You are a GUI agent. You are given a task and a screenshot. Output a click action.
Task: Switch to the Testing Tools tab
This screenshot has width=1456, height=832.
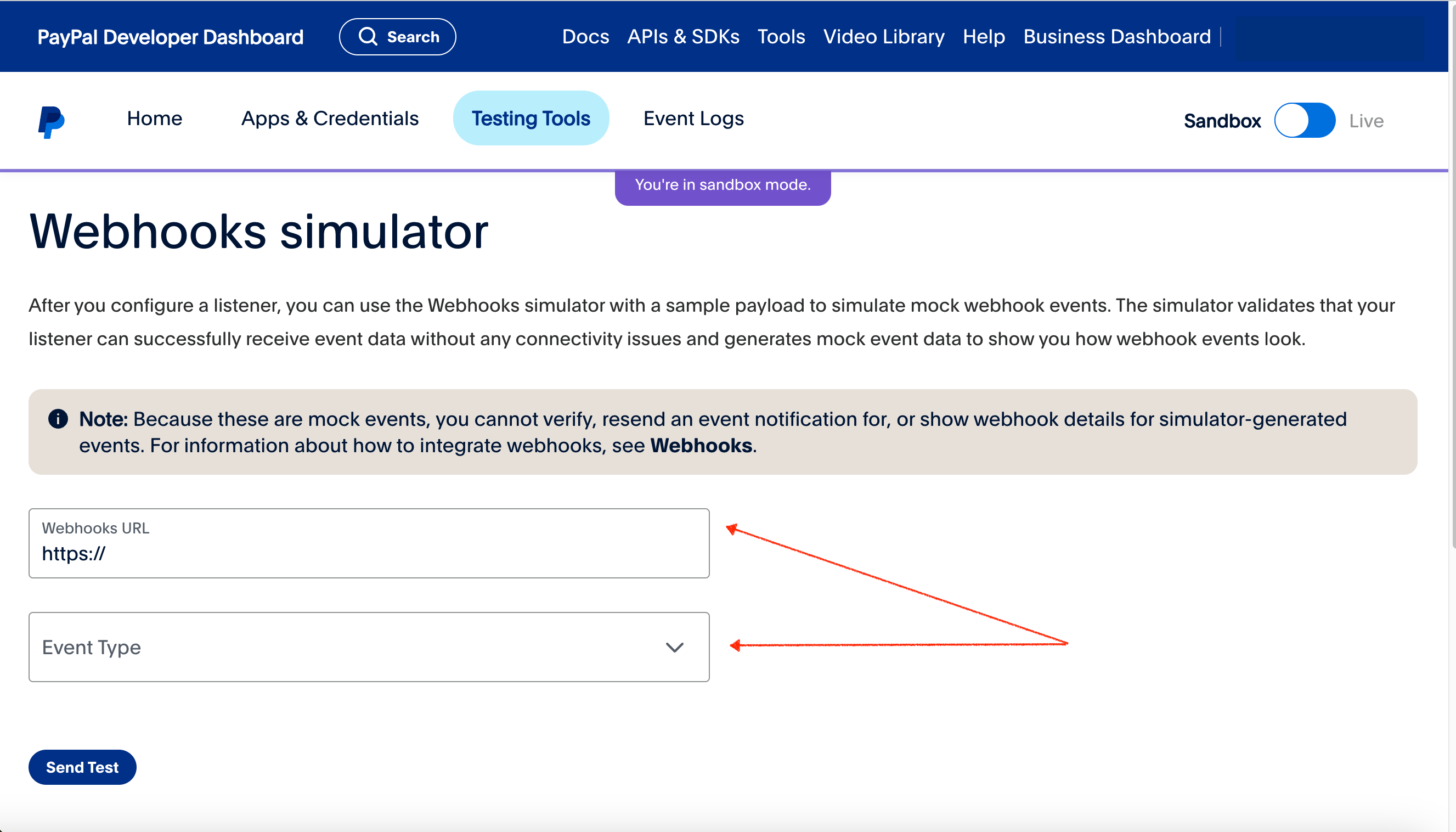click(531, 119)
